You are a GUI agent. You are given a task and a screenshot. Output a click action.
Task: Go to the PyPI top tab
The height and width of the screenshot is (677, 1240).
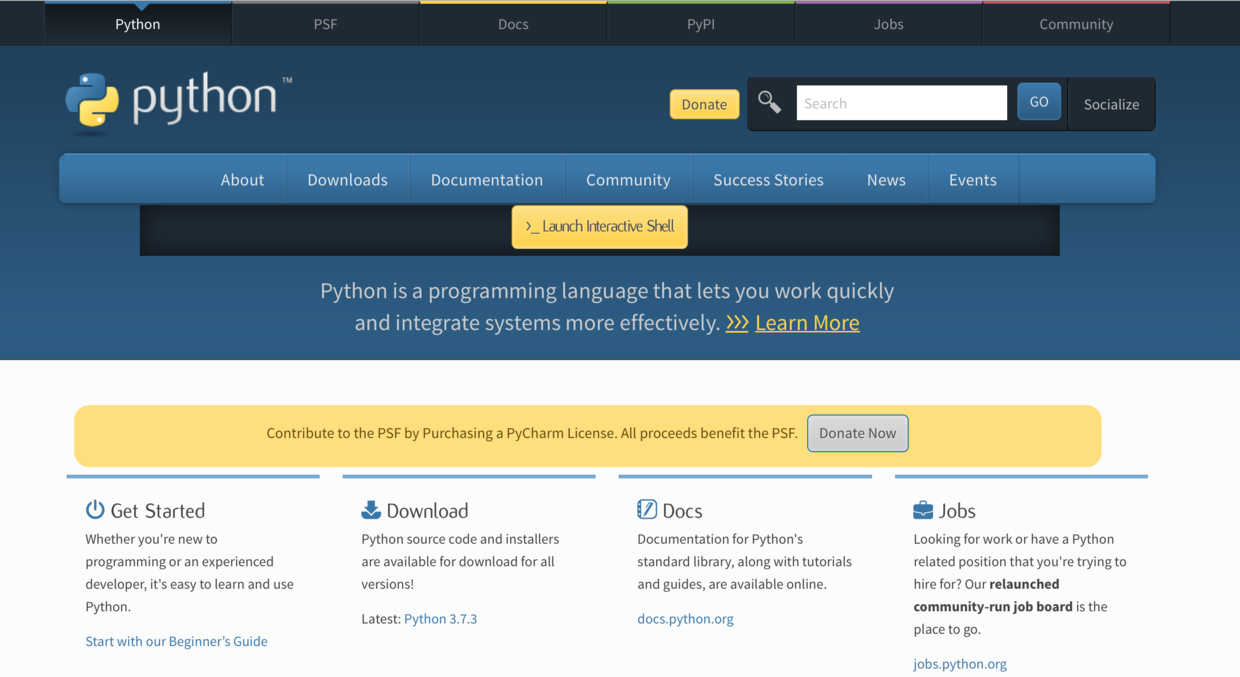pyautogui.click(x=701, y=24)
